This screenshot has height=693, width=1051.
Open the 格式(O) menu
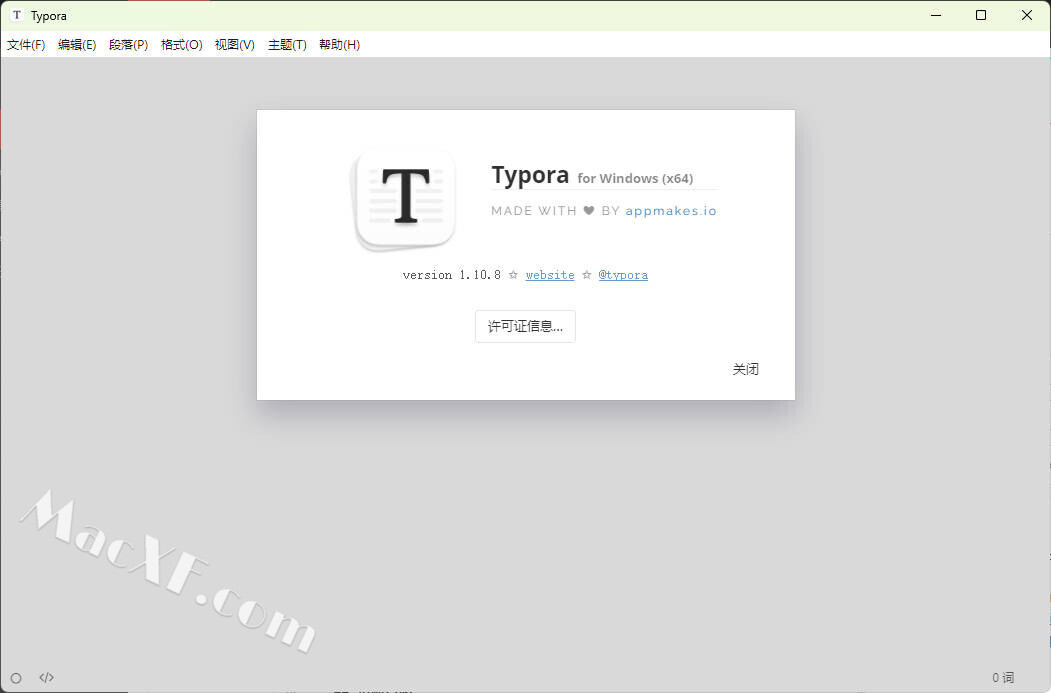pos(182,45)
